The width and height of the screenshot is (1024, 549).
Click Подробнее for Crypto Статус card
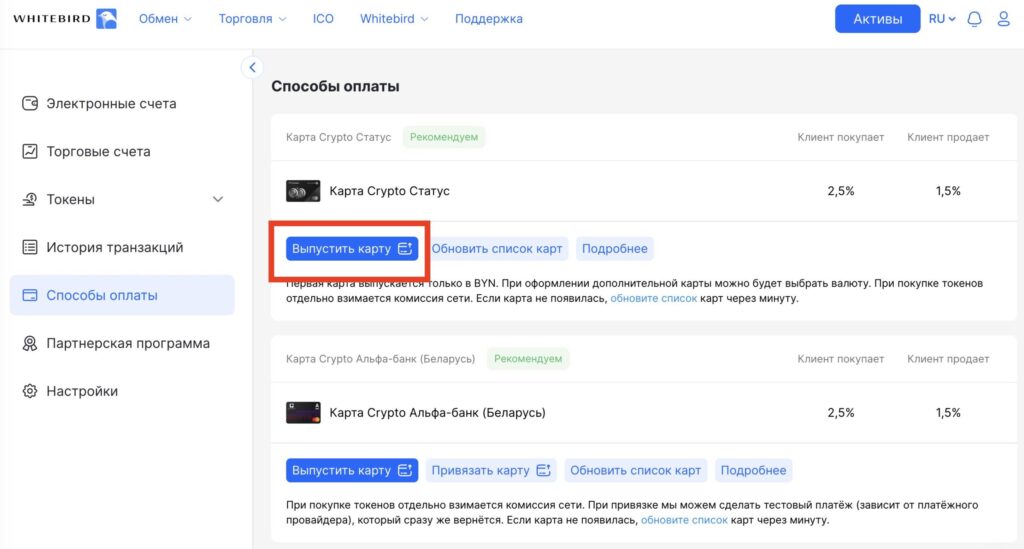click(615, 249)
